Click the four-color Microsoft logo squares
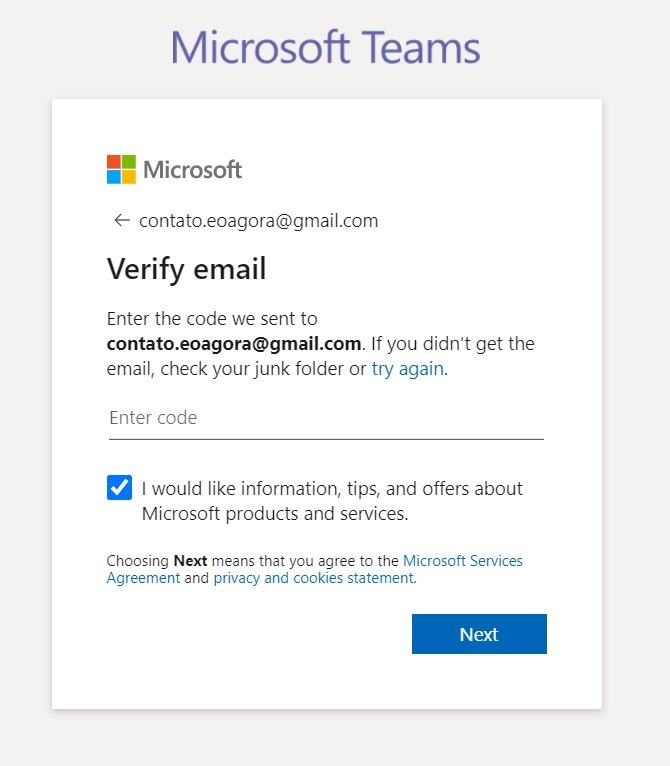 point(121,170)
